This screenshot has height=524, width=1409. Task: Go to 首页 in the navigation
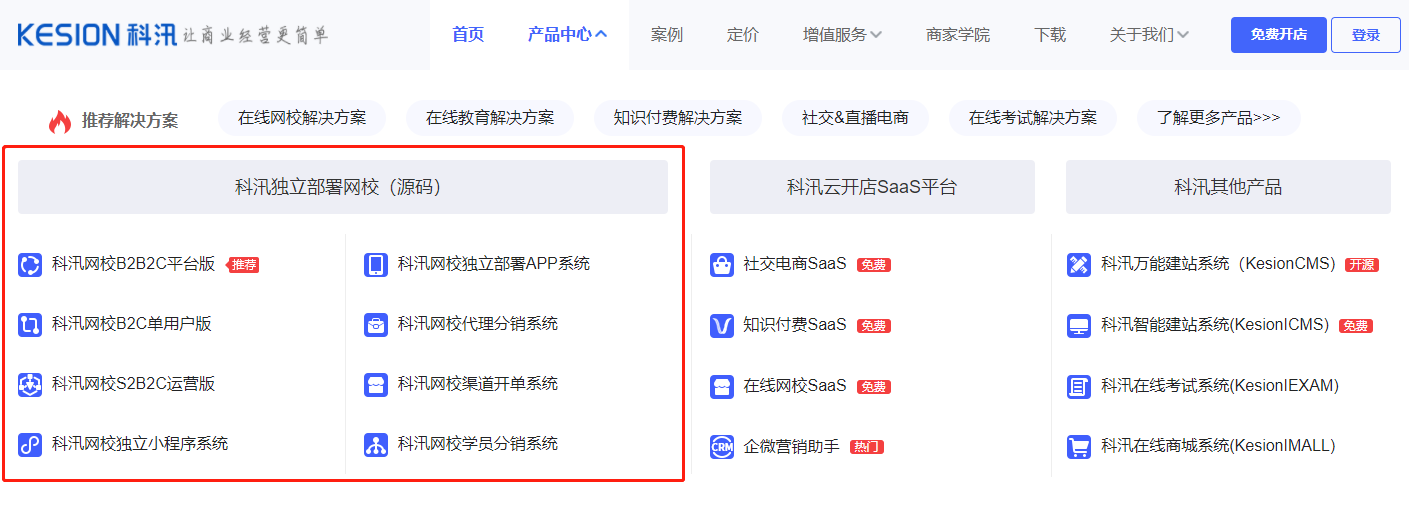(x=468, y=35)
